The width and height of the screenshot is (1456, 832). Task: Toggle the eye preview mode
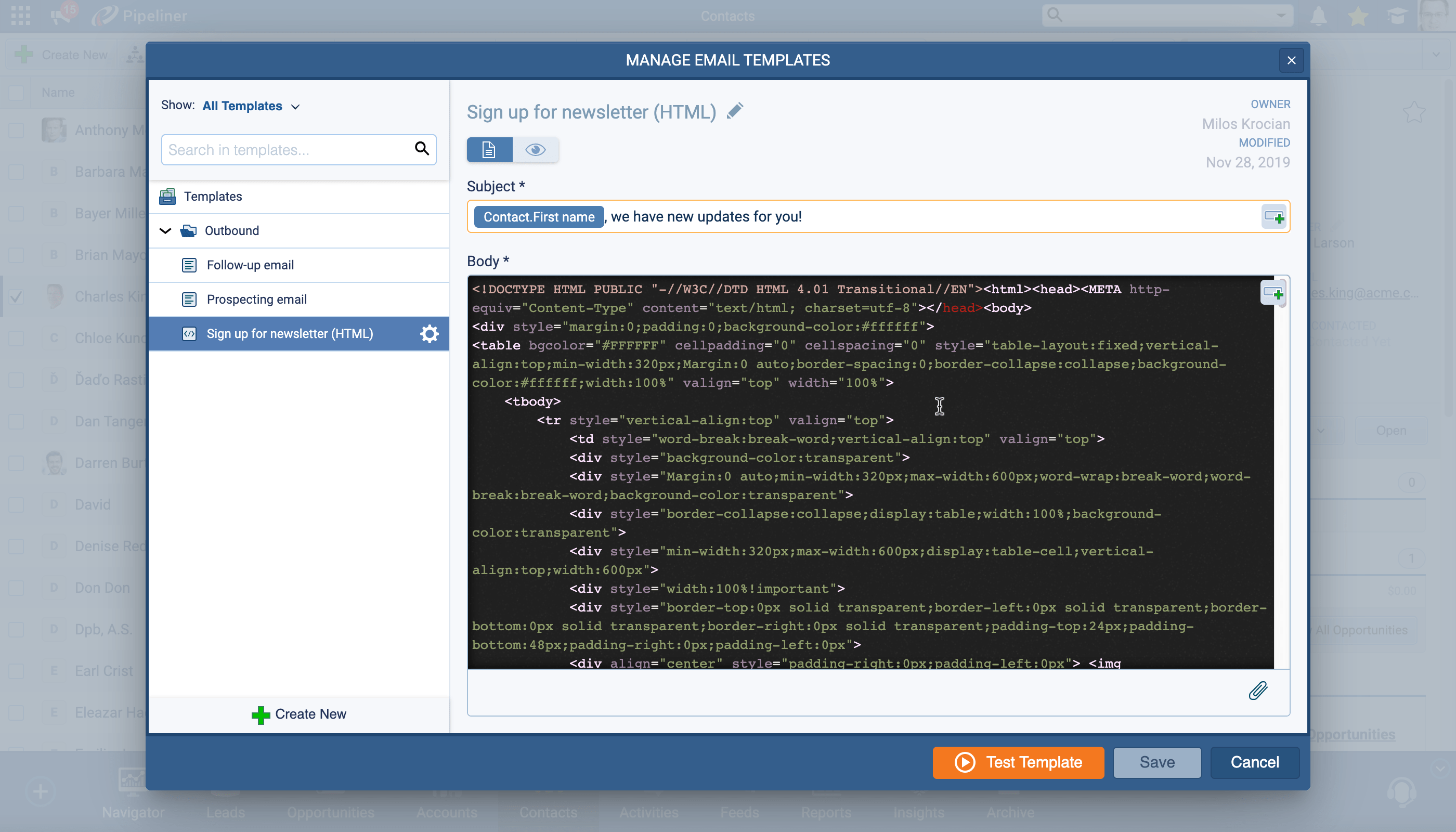536,150
